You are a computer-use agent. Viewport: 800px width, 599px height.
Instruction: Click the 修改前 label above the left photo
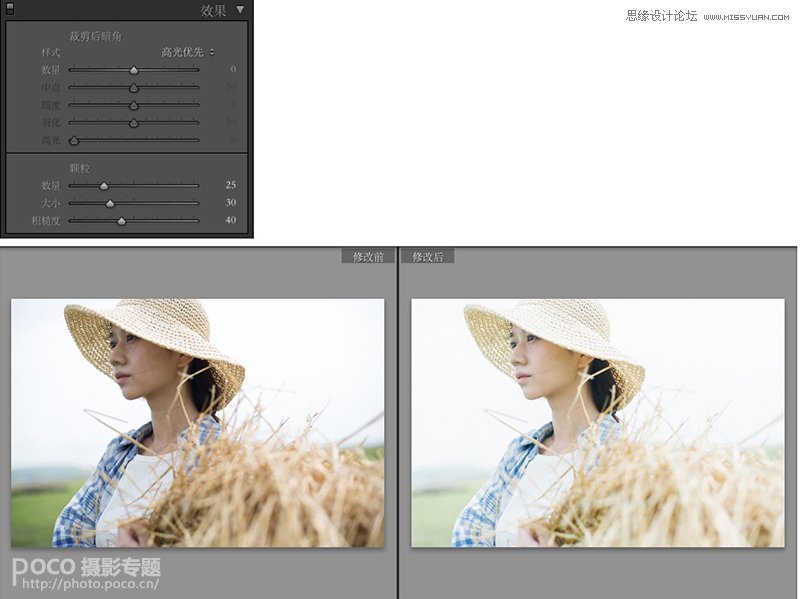point(368,257)
